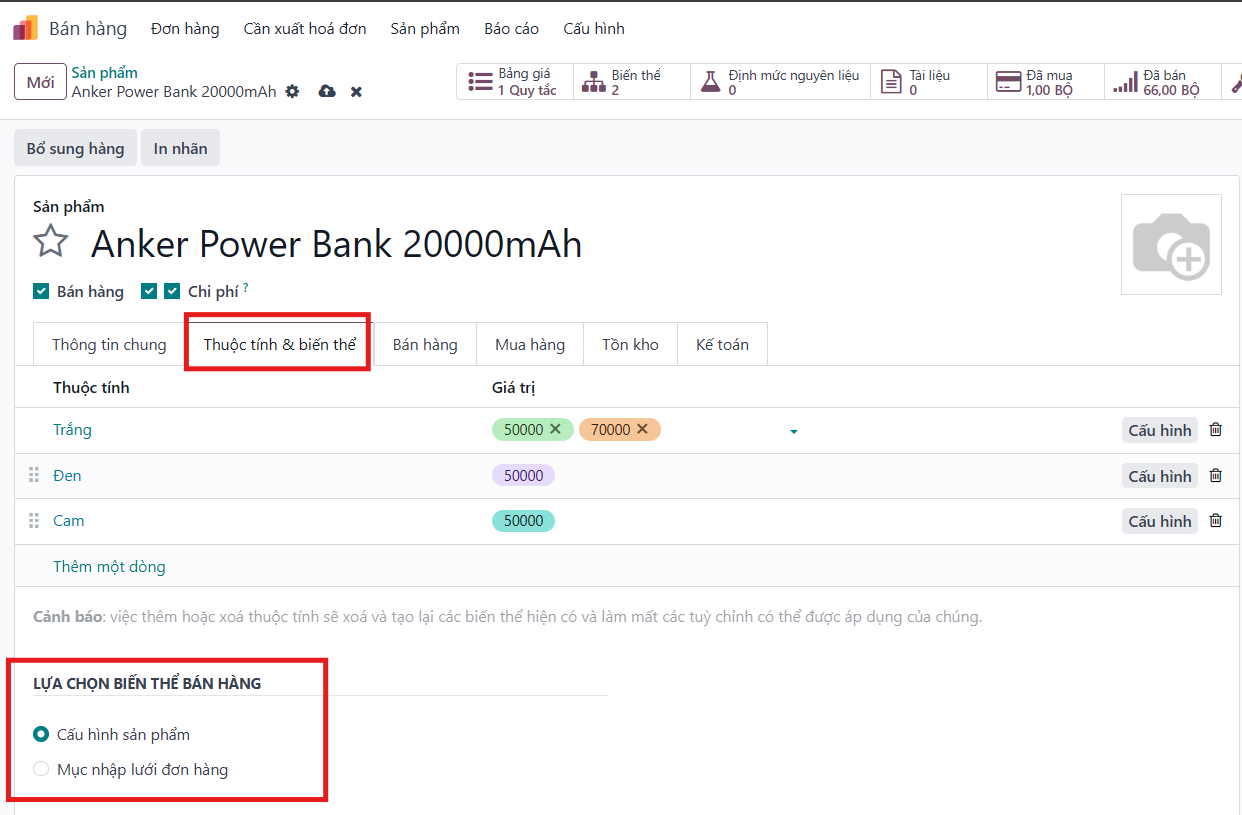Select the Cấu hình sản phẩm radio option

pos(41,734)
